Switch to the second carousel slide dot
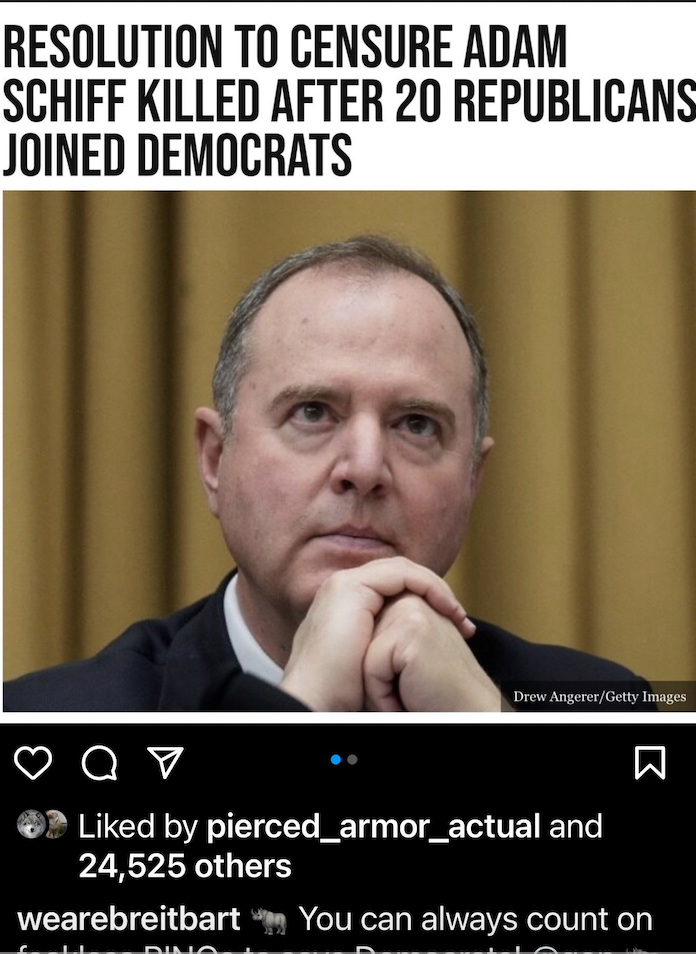Viewport: 696px width, 954px height. pyautogui.click(x=352, y=759)
